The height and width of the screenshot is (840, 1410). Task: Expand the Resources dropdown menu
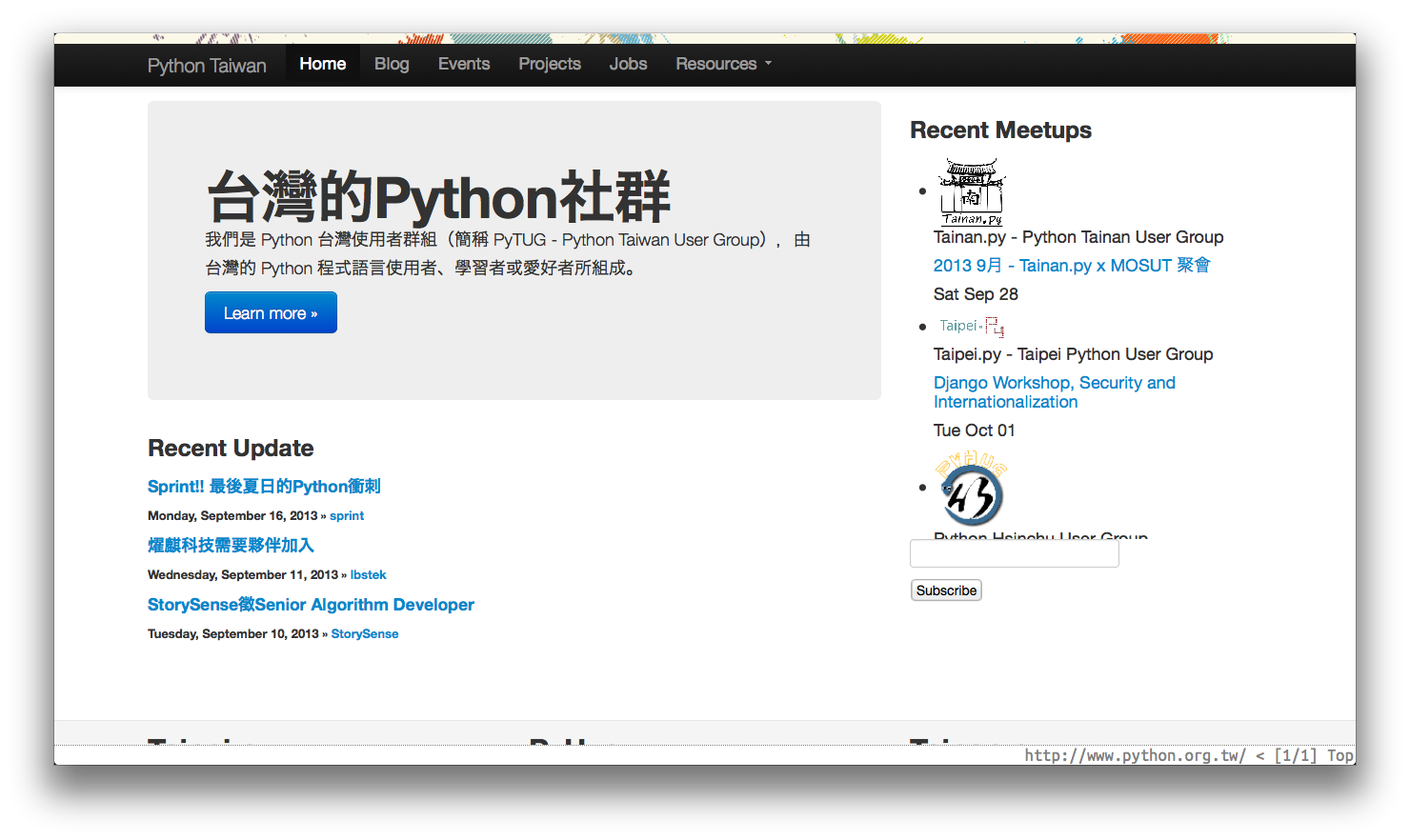(x=723, y=64)
